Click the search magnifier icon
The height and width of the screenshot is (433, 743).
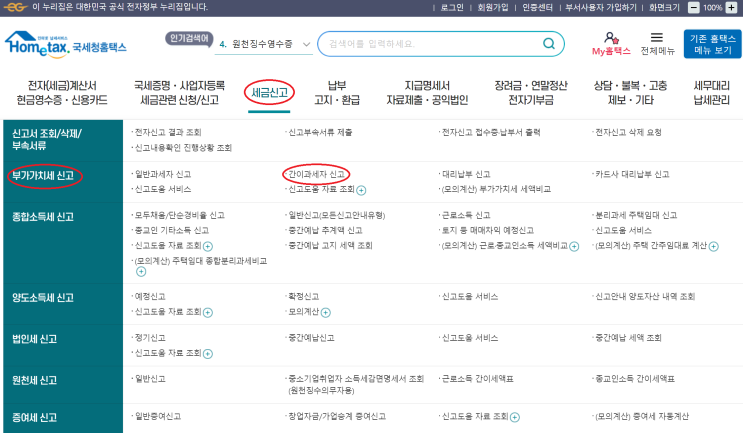coord(549,44)
